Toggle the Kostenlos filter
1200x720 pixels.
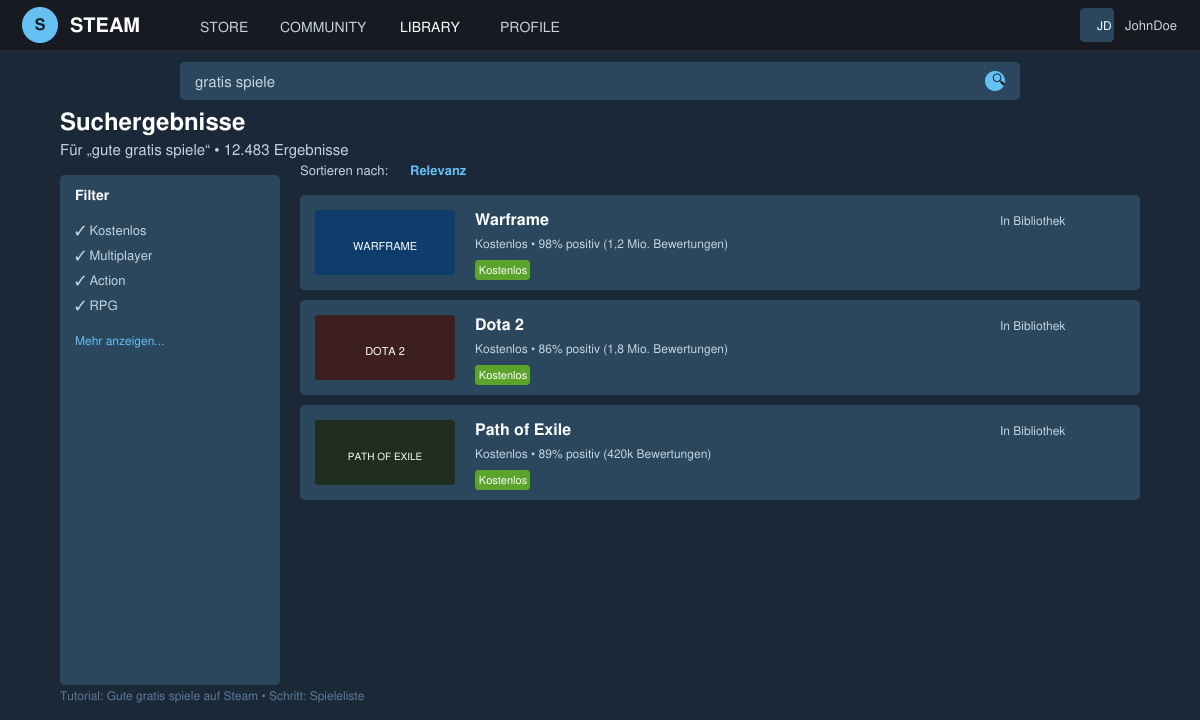coord(110,231)
